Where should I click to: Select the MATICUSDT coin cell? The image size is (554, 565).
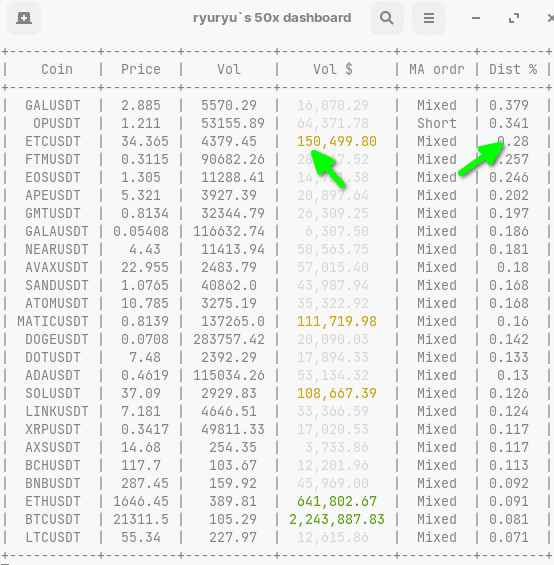point(53,321)
